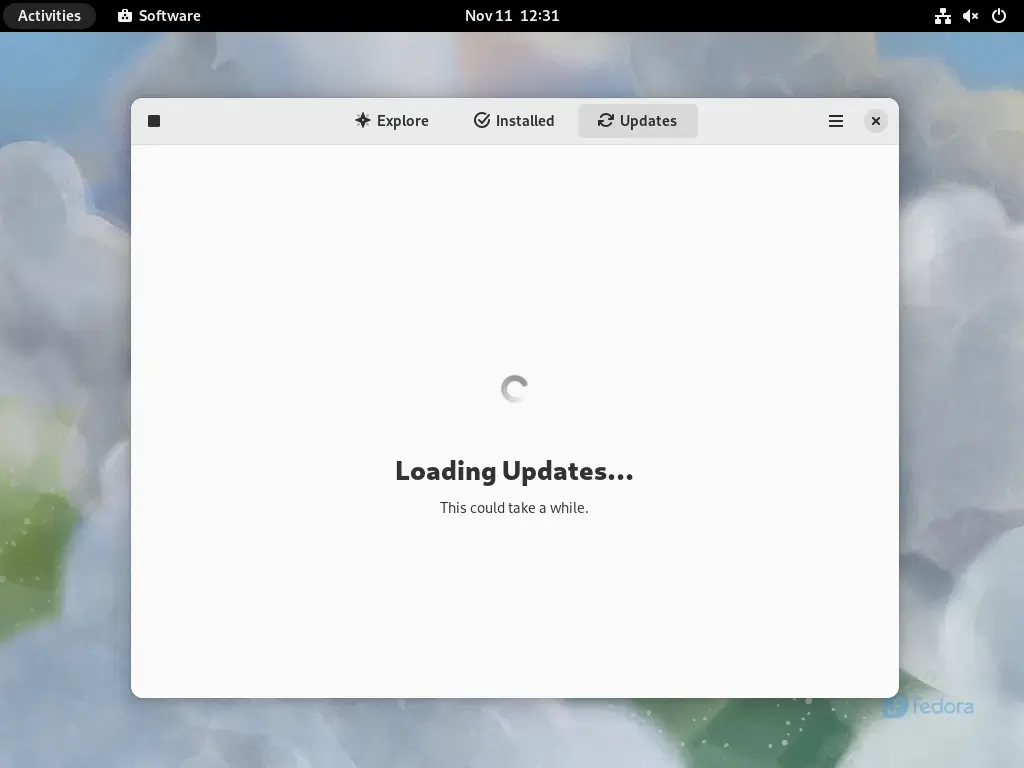Open the Activities overview
This screenshot has height=768, width=1024.
coord(49,16)
